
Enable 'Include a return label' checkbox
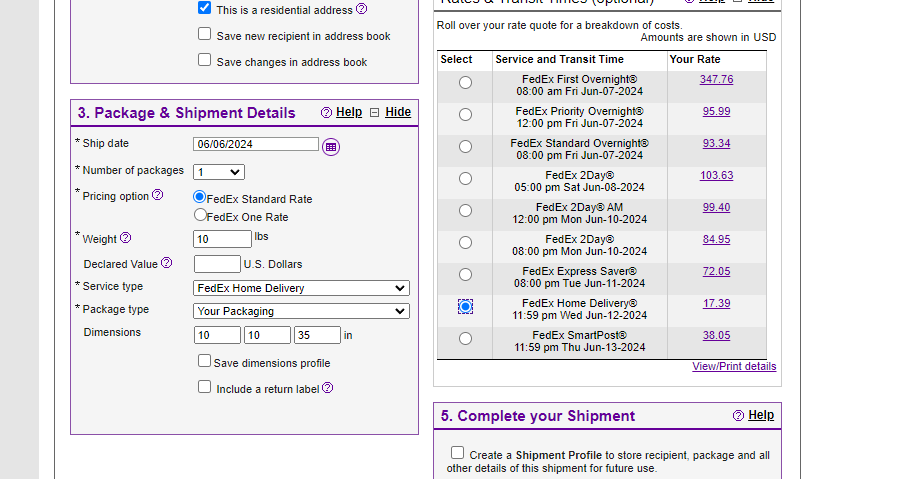tap(204, 387)
